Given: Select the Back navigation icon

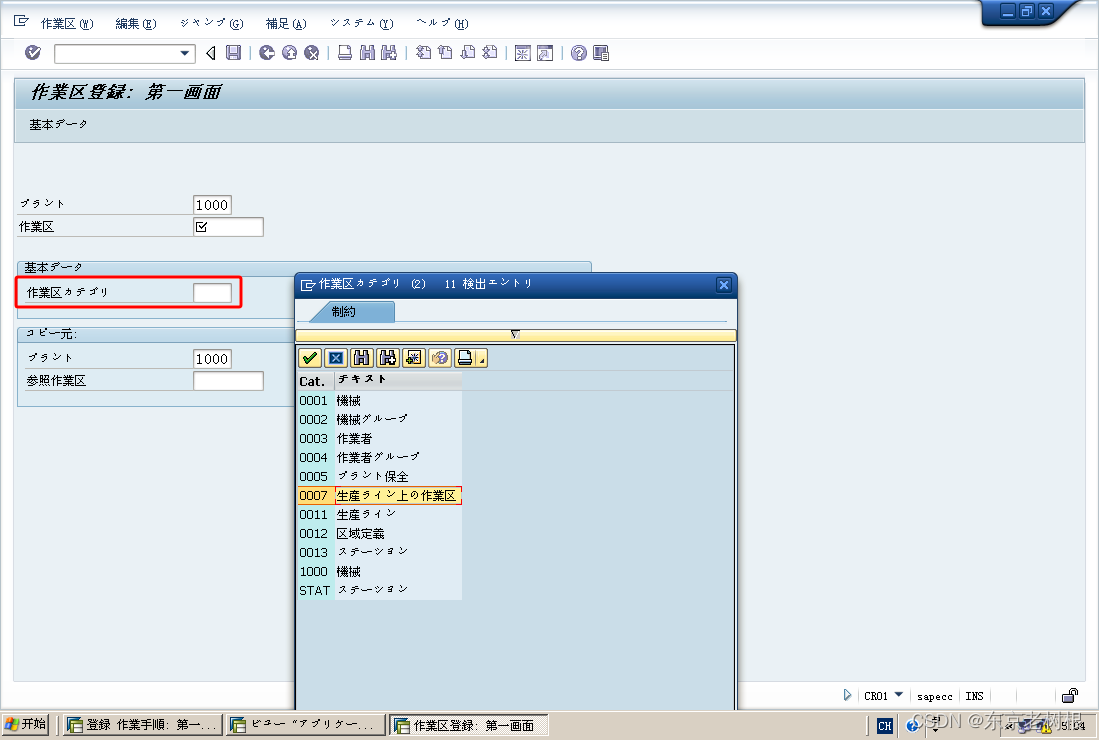Looking at the screenshot, I should pos(267,53).
